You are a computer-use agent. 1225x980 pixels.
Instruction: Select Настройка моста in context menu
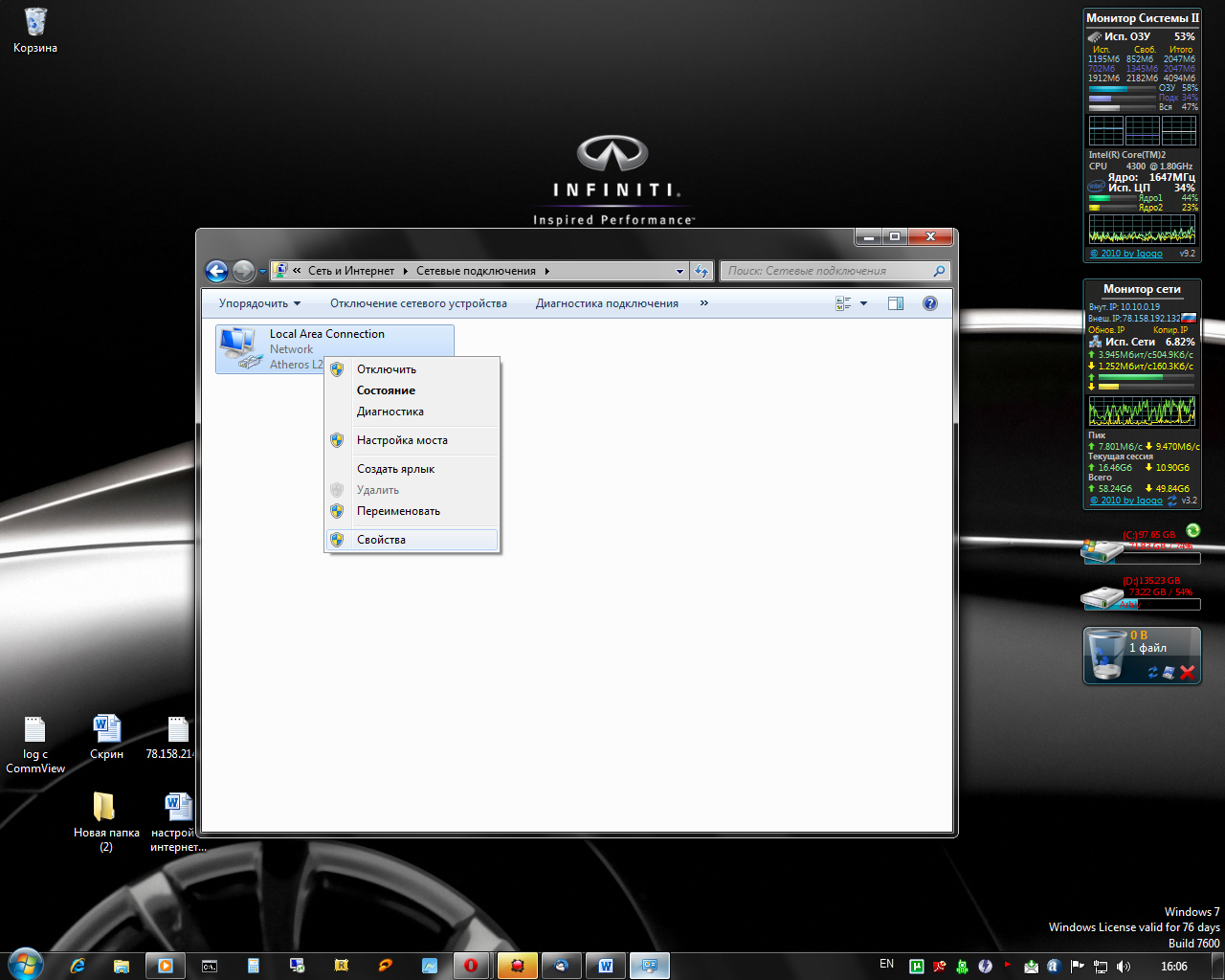click(x=412, y=440)
